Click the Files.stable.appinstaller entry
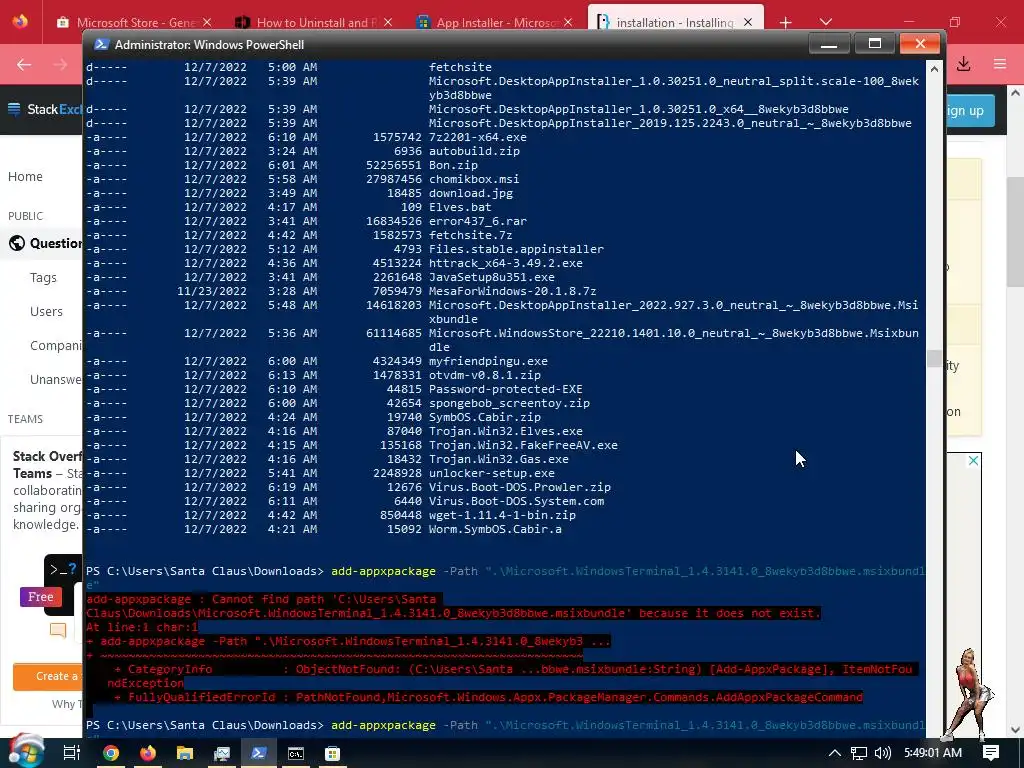 (516, 249)
